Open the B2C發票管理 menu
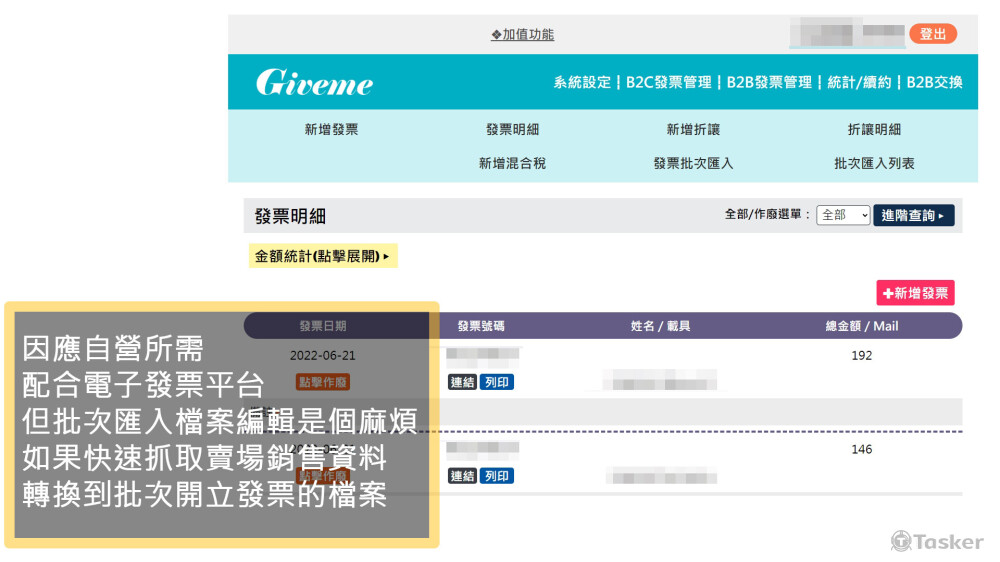 click(x=668, y=83)
